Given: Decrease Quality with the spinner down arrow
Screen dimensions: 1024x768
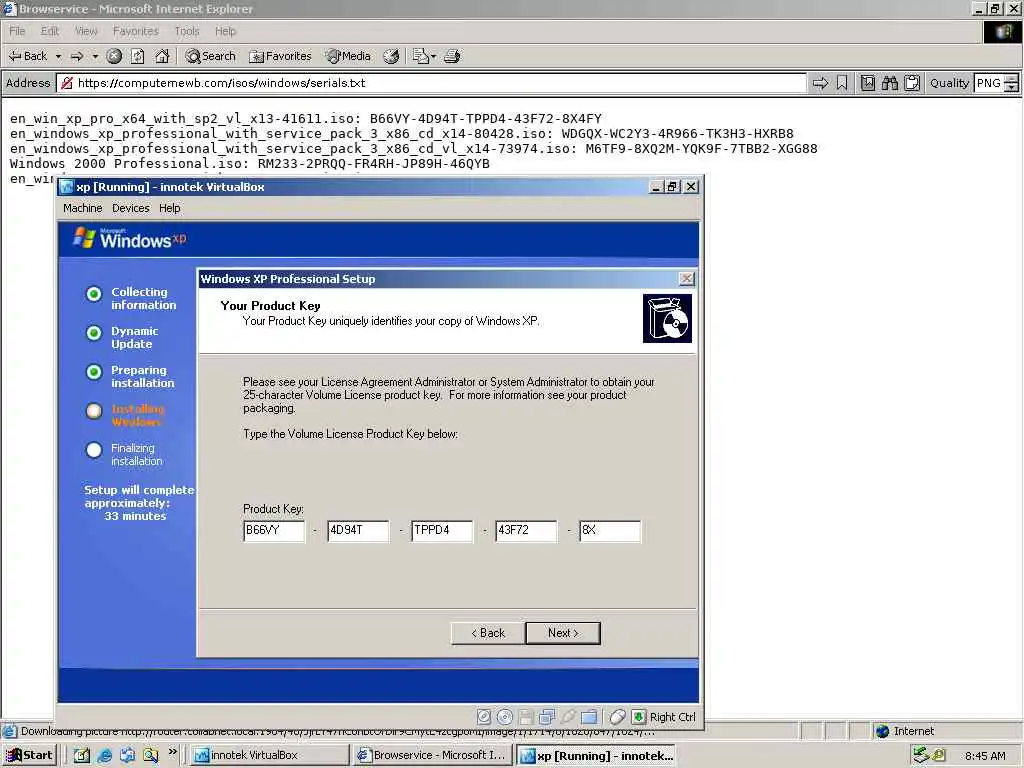Looking at the screenshot, I should pyautogui.click(x=1011, y=88).
